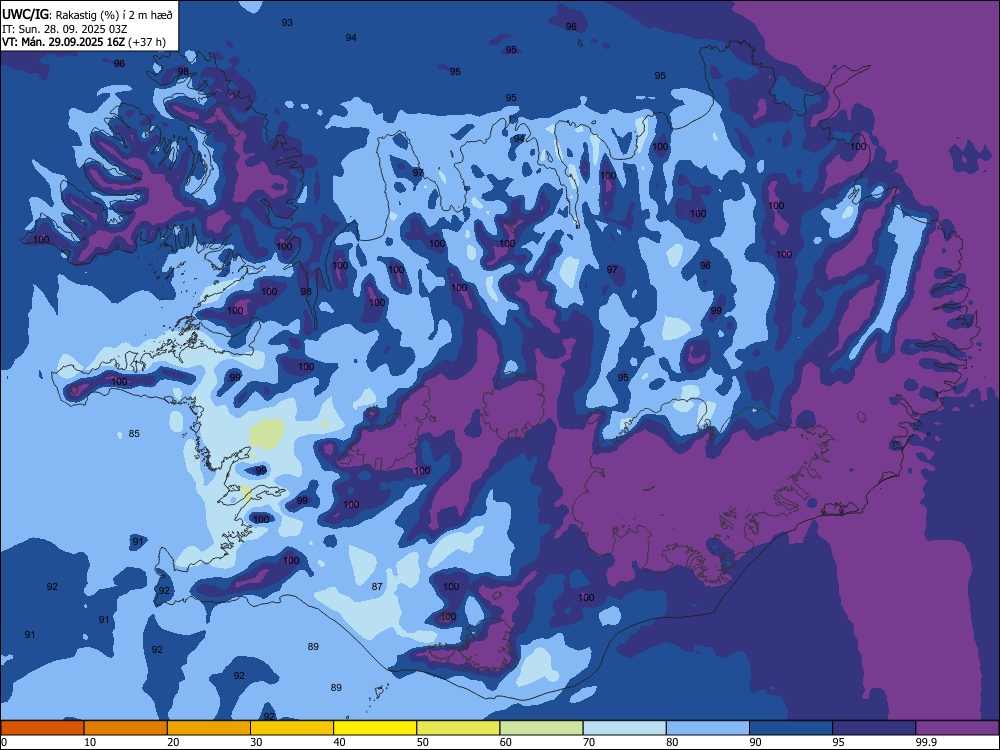Click the dark indigo 95–99.9 legend swatch
The width and height of the screenshot is (1000, 750).
(874, 728)
